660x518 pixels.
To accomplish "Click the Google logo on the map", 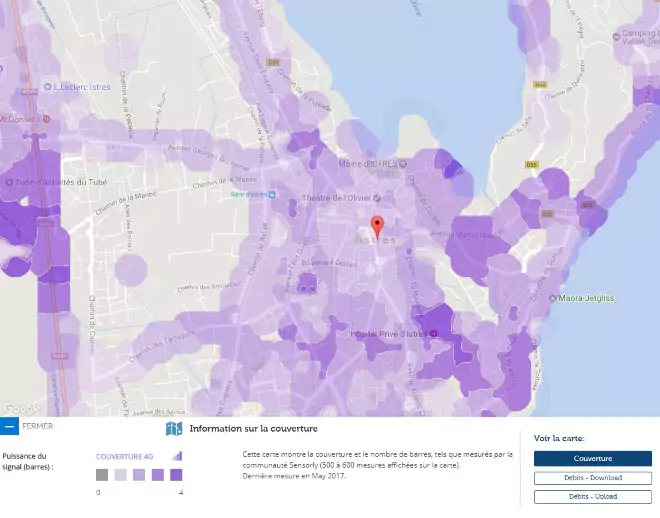I will 21,407.
